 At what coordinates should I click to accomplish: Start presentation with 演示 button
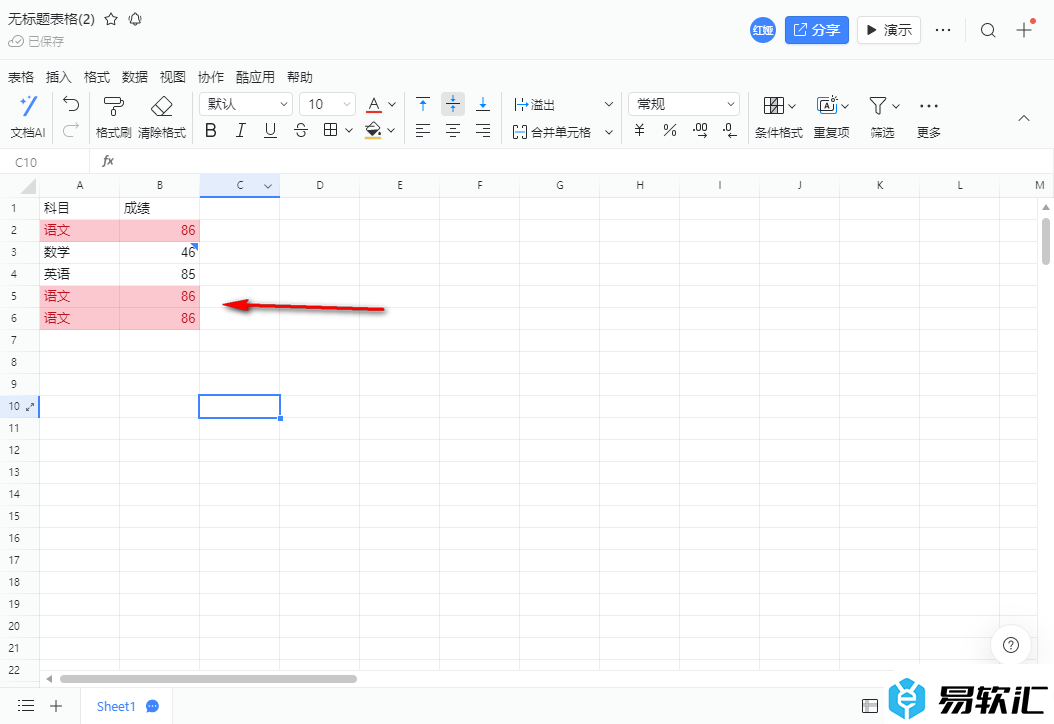(x=889, y=30)
